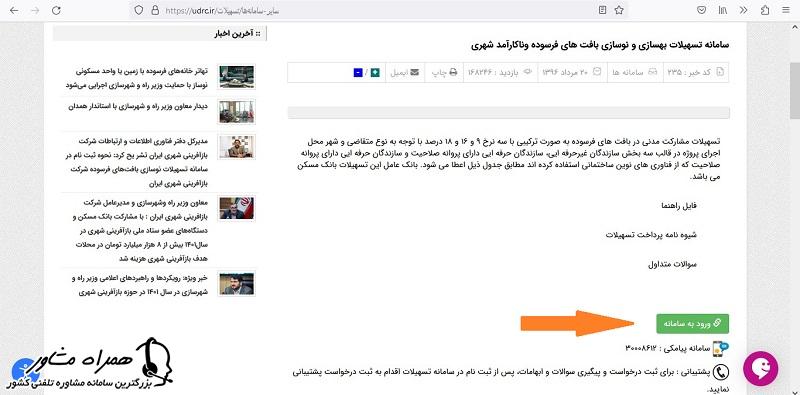Decrease font size with blue minus icon
Viewport: 800px width, 395px height.
[x=358, y=72]
